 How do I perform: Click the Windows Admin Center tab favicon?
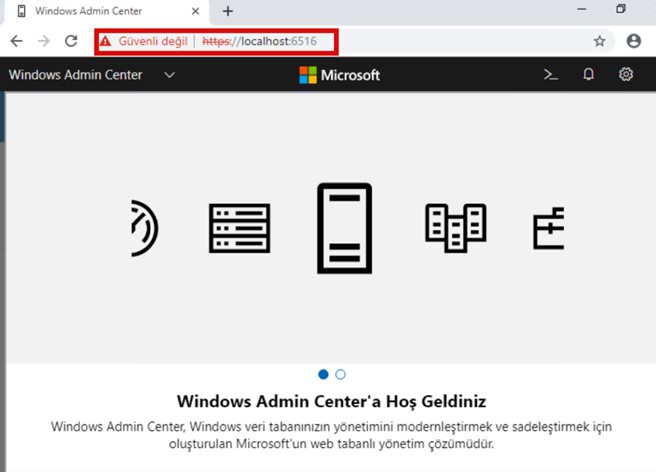point(21,11)
